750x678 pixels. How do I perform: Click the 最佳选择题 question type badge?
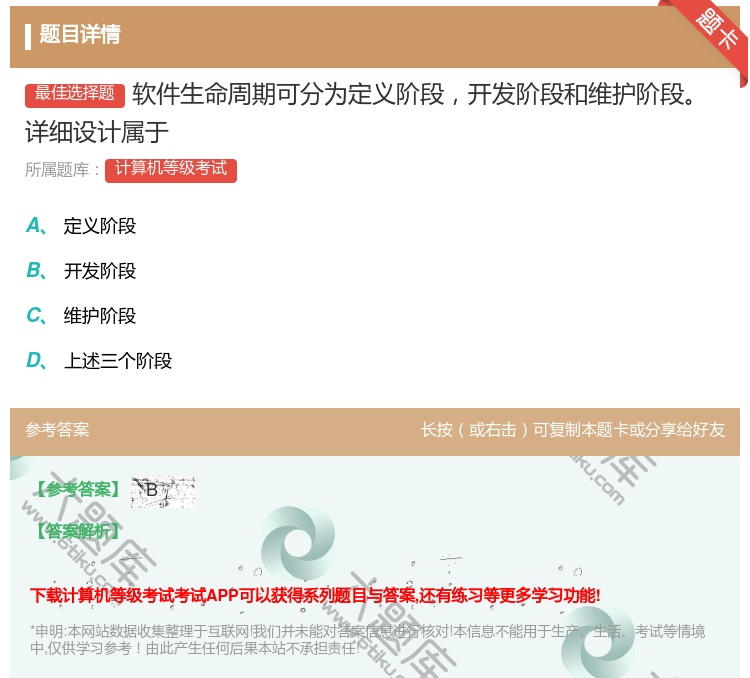[75, 94]
